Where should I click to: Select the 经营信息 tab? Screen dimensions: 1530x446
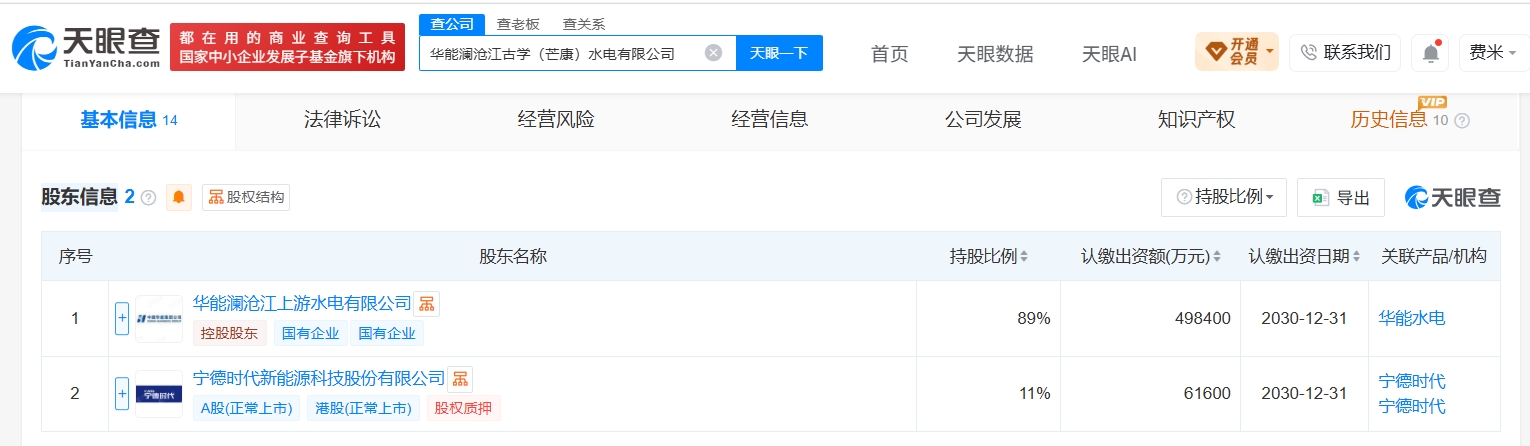click(x=769, y=120)
